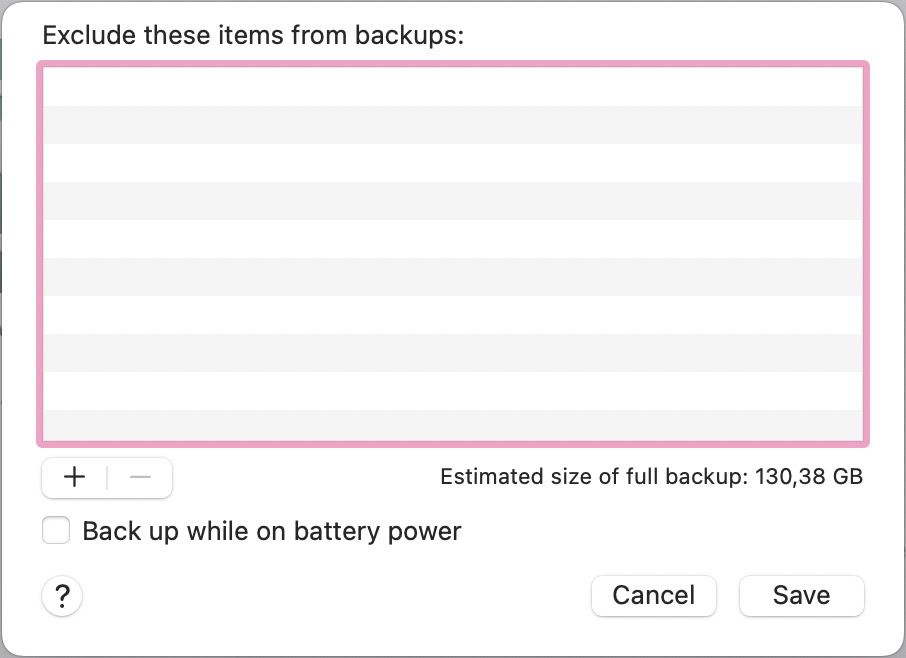Click the minus button to remove item
The width and height of the screenshot is (906, 658).
pos(140,477)
